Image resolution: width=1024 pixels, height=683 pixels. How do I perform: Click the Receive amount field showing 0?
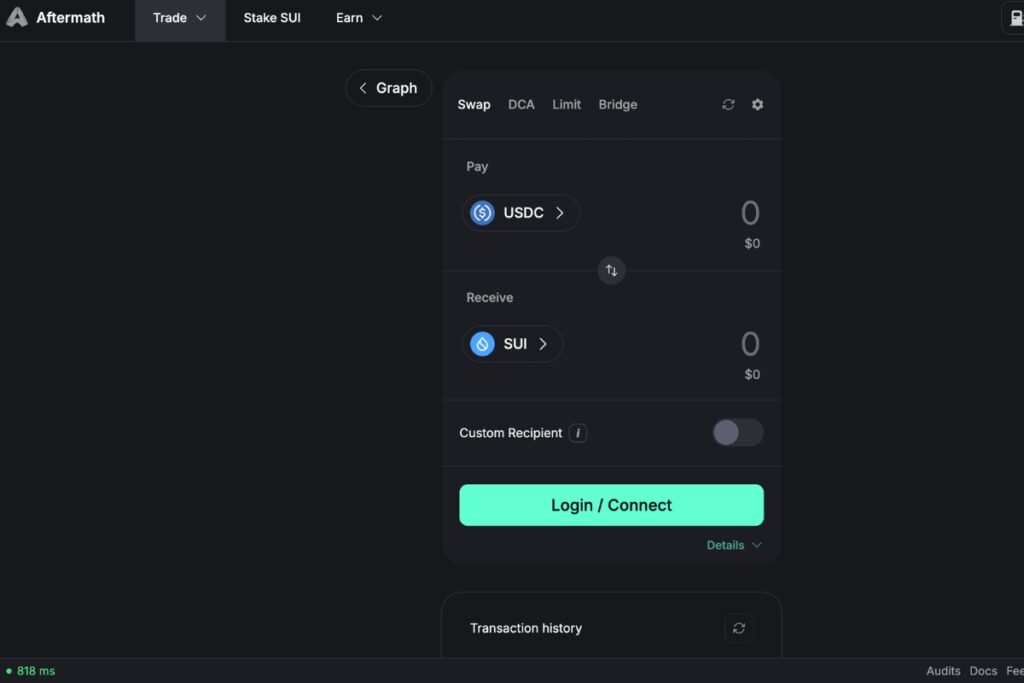click(x=750, y=344)
